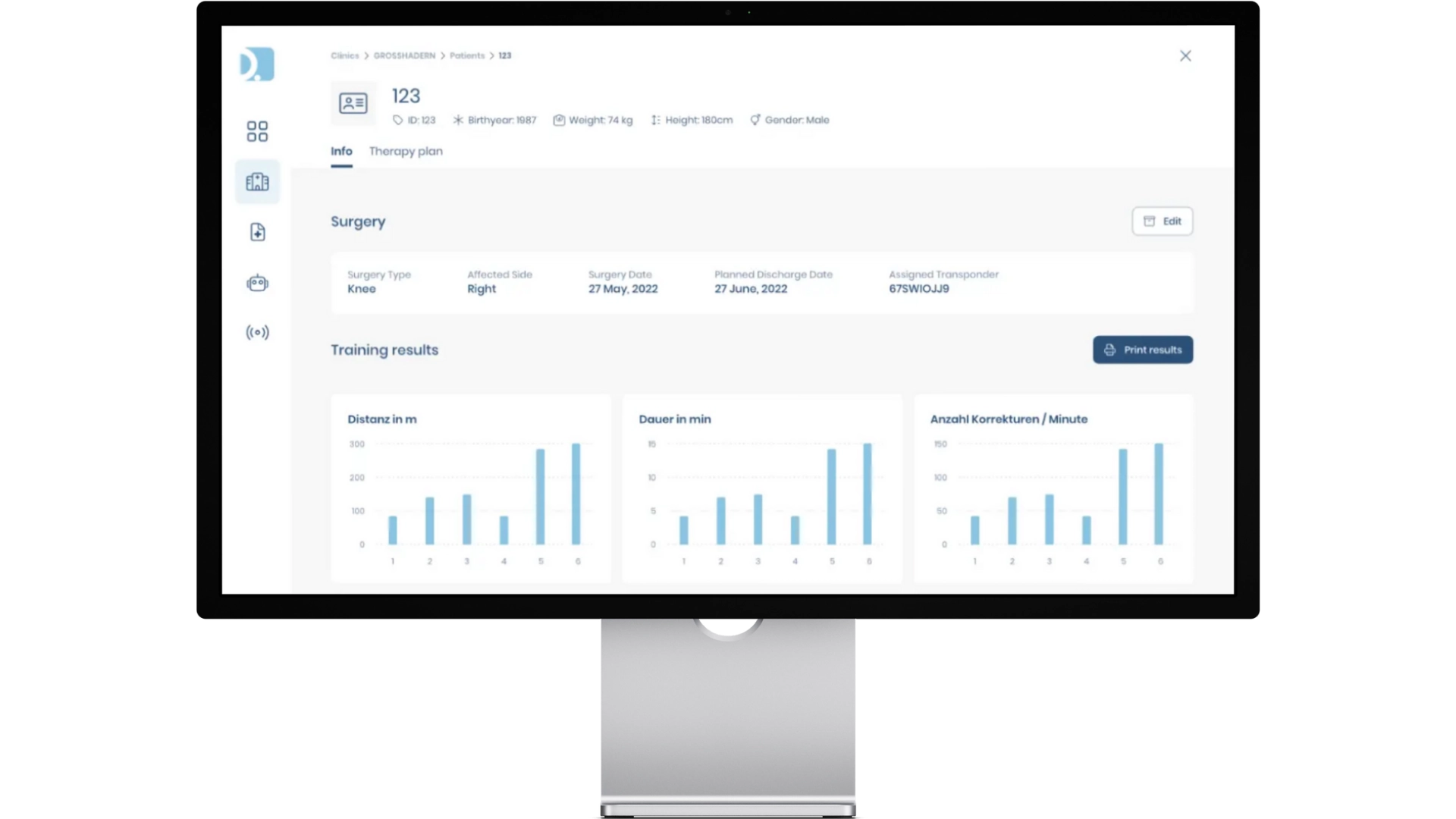The height and width of the screenshot is (819, 1456).
Task: Click the tag icon beside ID: 123
Action: [x=397, y=120]
